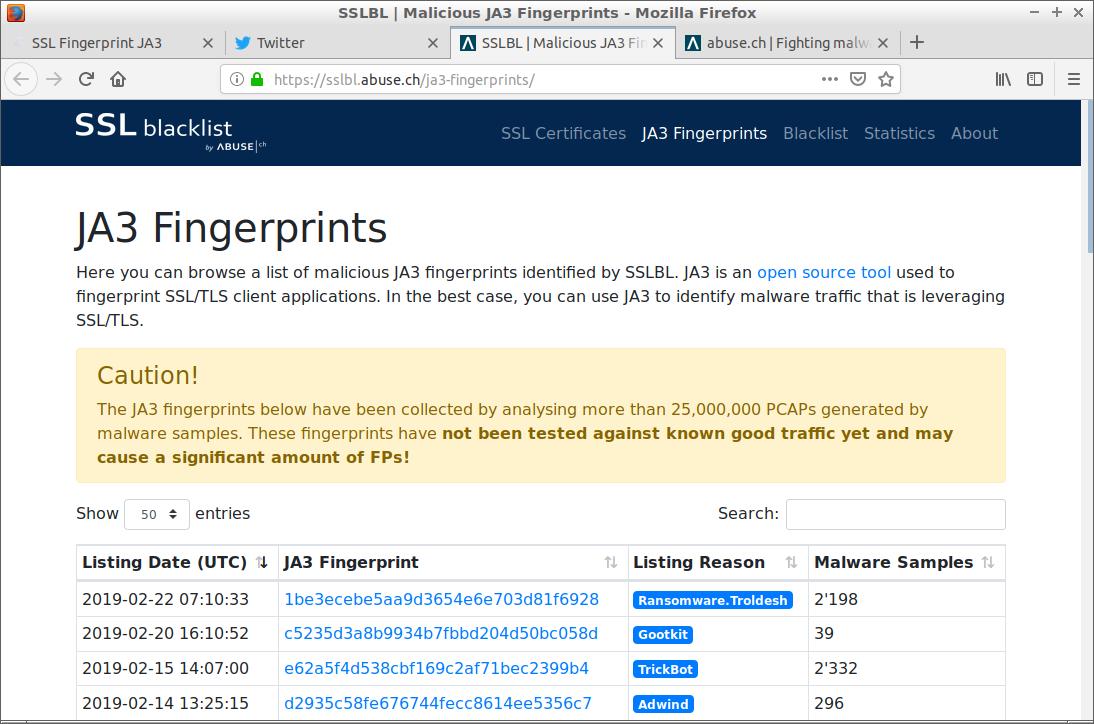Select the Caution! heading
Viewport: 1094px width, 724px height.
(147, 375)
